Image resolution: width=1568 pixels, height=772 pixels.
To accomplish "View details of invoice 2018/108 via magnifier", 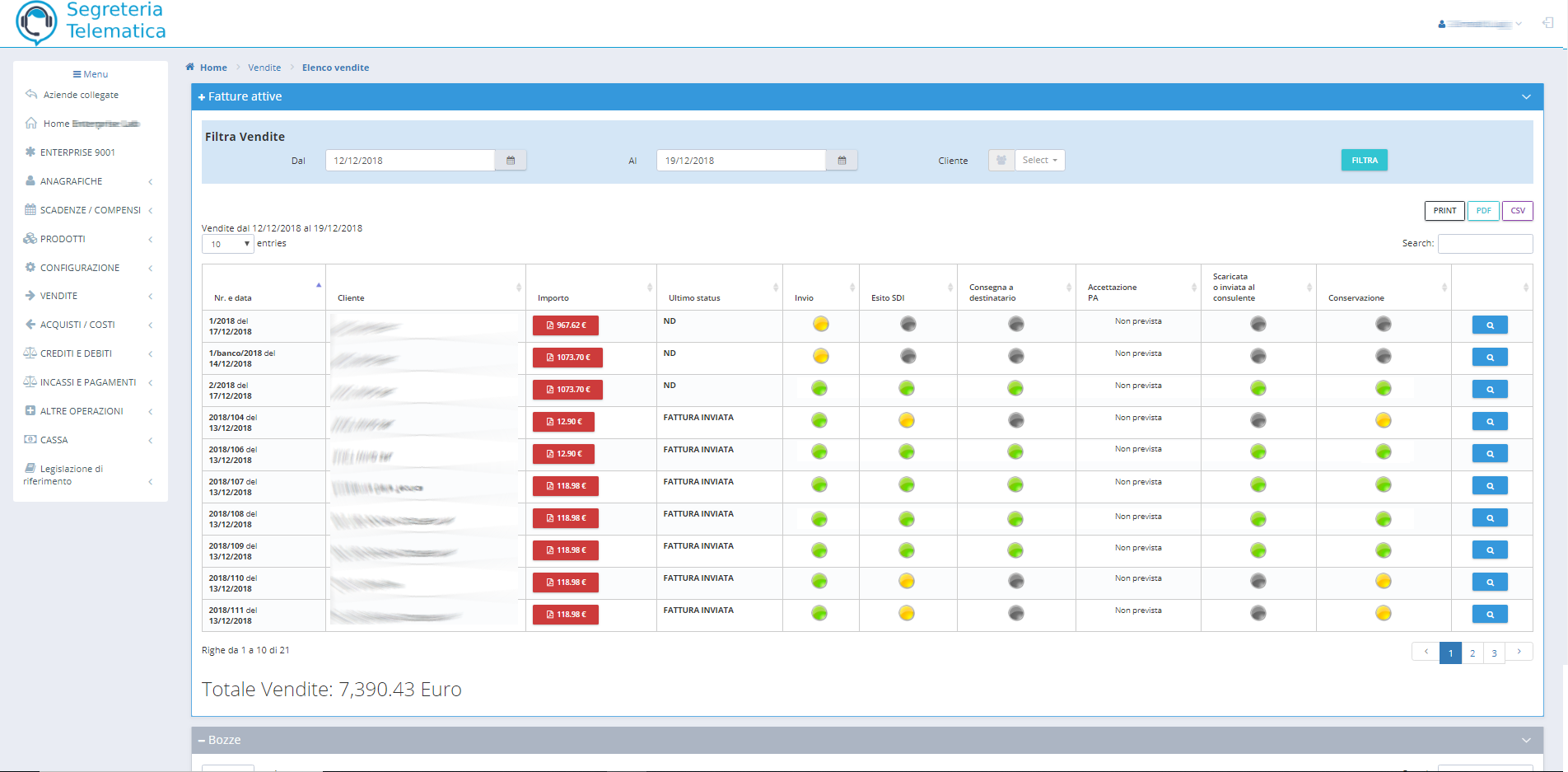I will click(x=1490, y=518).
